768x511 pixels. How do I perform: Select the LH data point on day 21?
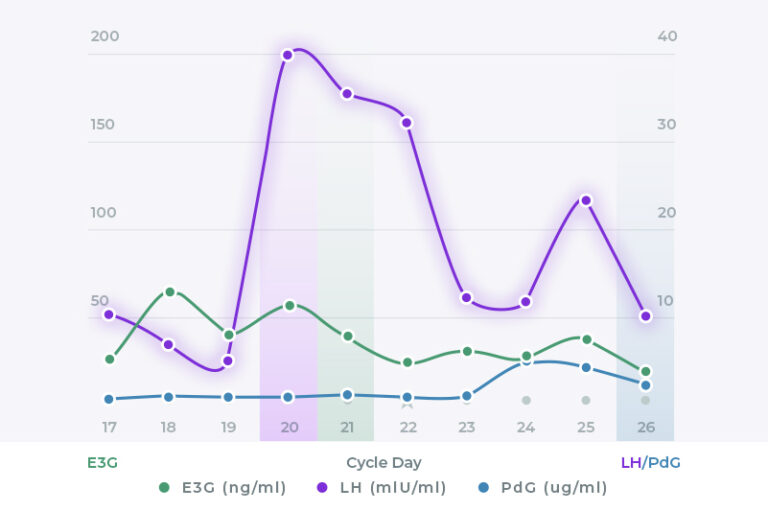pos(347,94)
